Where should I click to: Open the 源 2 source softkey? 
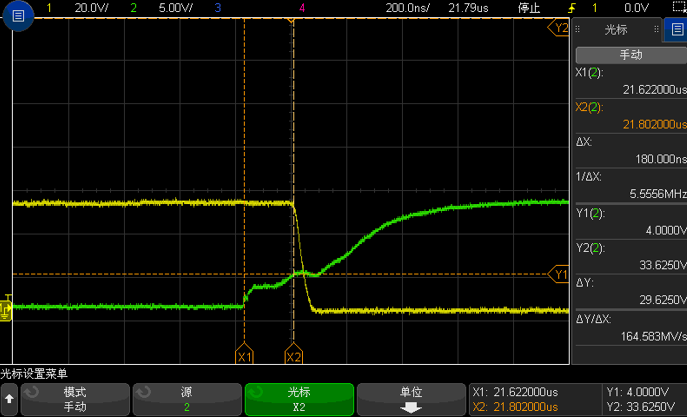coord(187,399)
